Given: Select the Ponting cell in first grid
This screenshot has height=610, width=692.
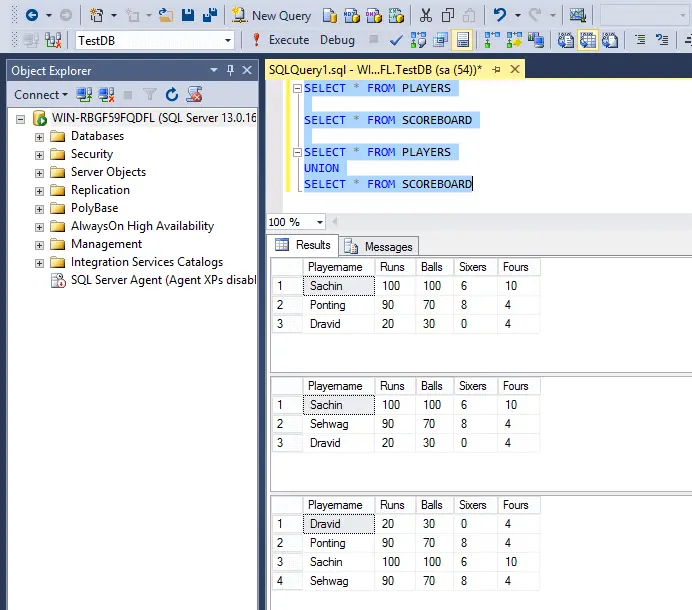Looking at the screenshot, I should (x=338, y=305).
